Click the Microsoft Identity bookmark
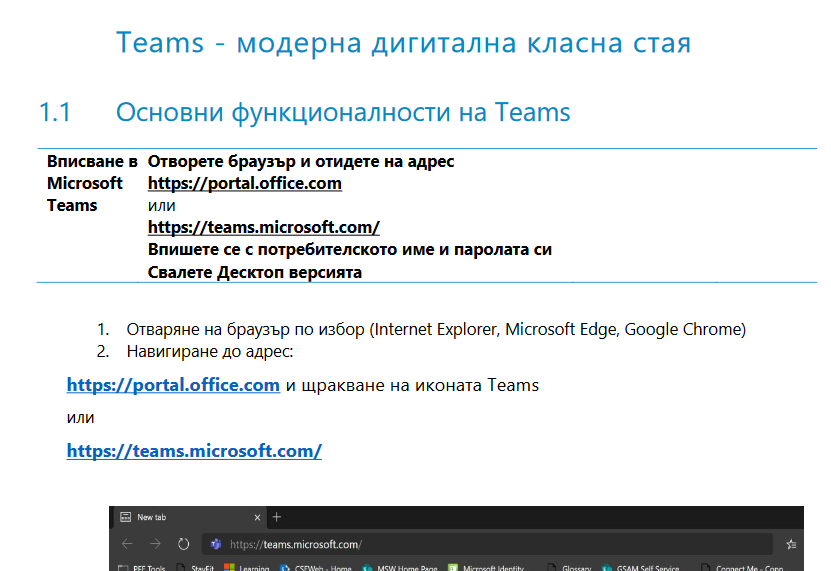Viewport: 831px width, 571px height. (487, 567)
